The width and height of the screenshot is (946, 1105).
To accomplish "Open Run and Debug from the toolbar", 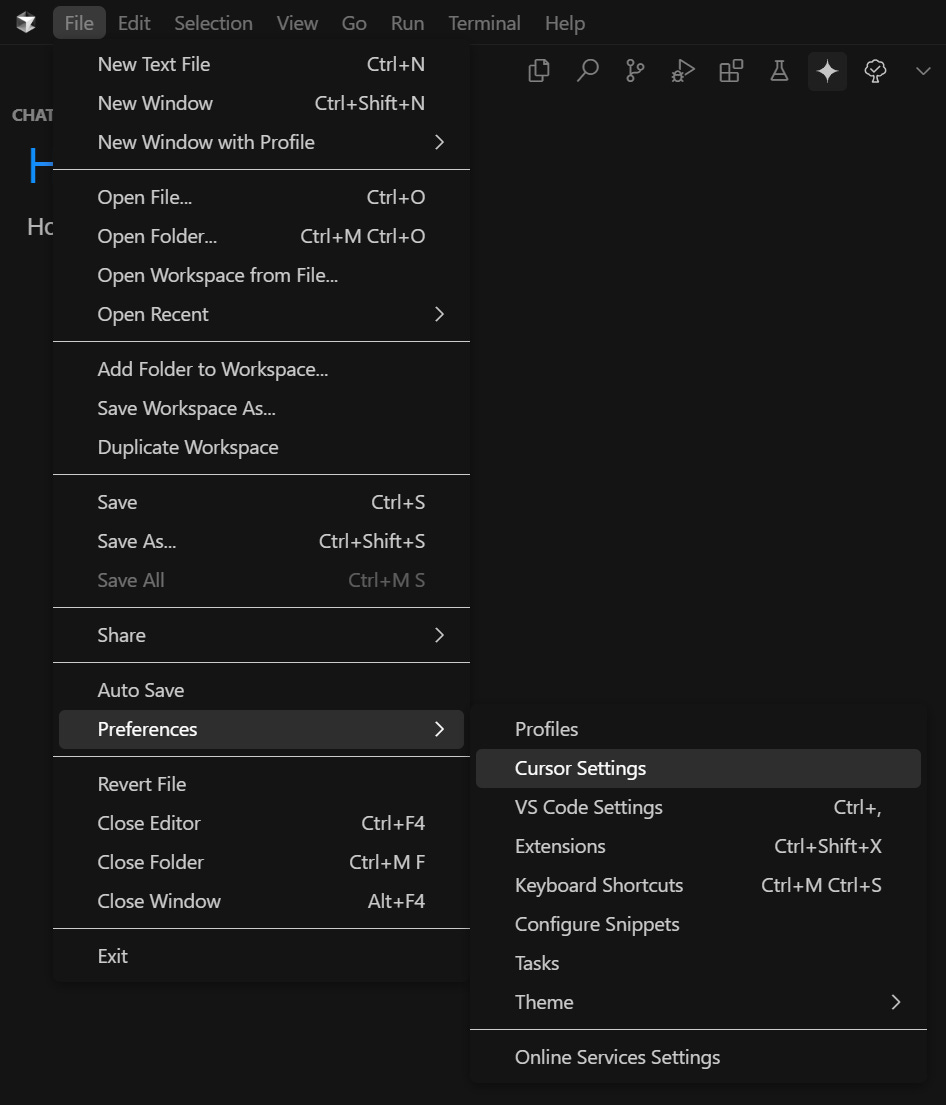I will coord(682,71).
